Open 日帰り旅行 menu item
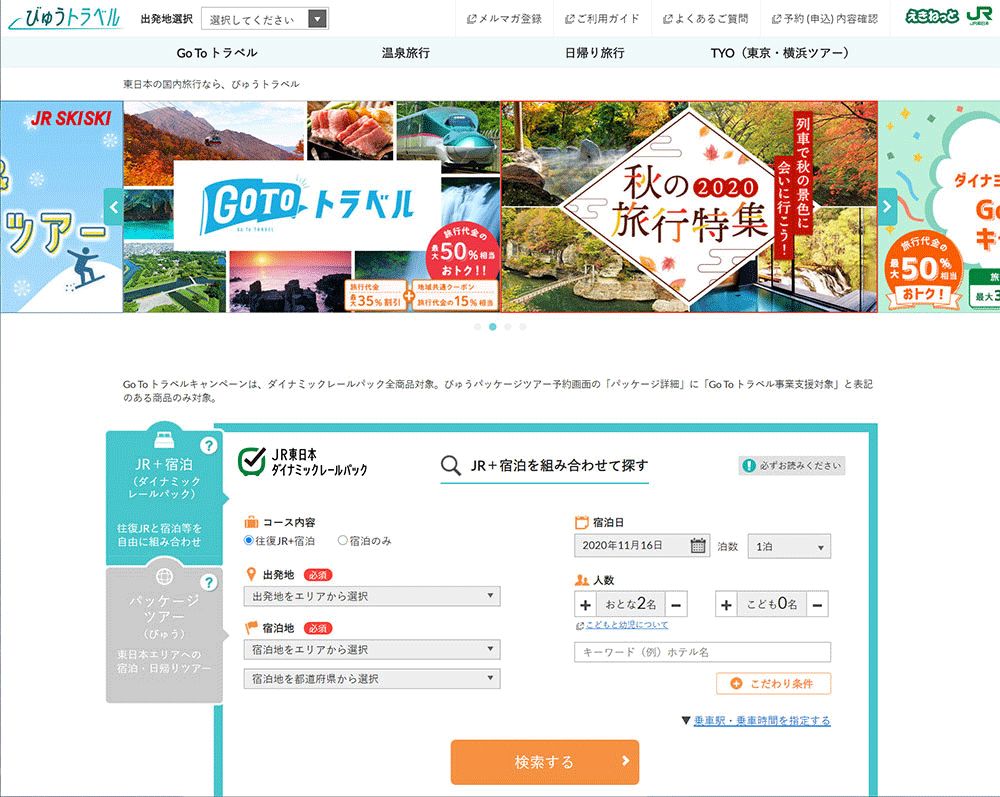1000x797 pixels. pos(594,53)
